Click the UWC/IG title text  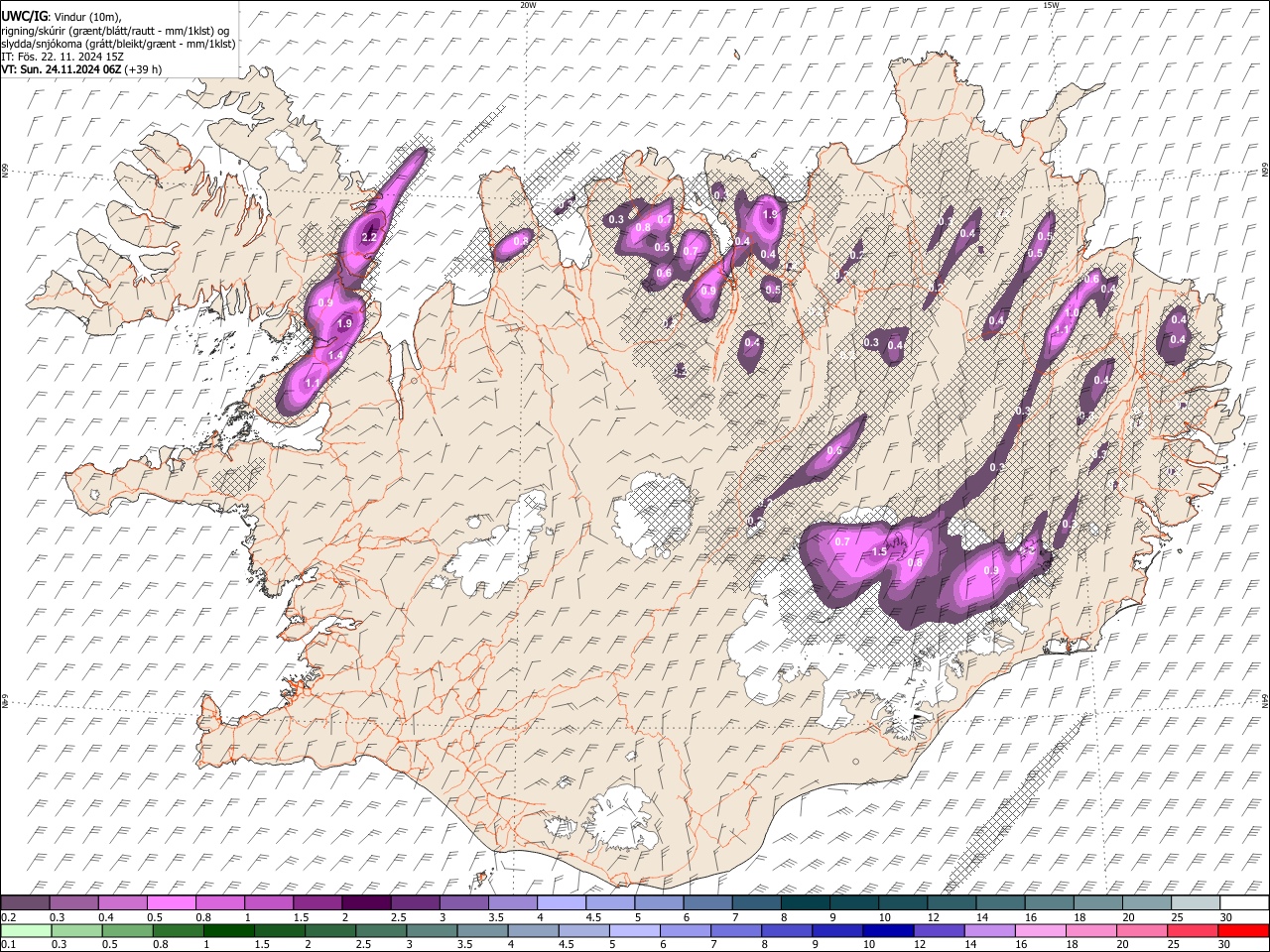[24, 17]
